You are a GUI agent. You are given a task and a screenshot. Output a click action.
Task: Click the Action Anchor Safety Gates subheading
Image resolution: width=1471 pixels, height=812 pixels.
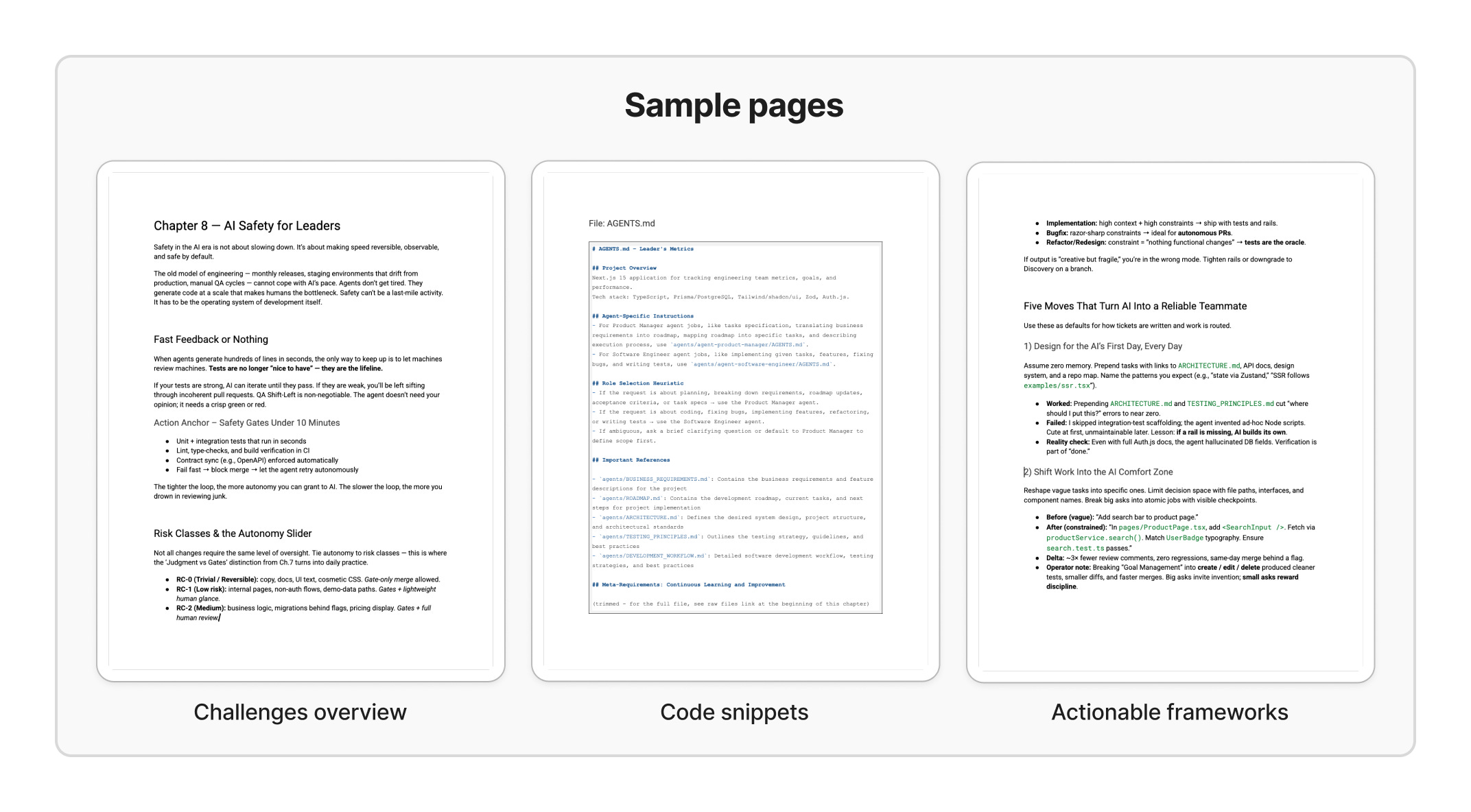(246, 423)
